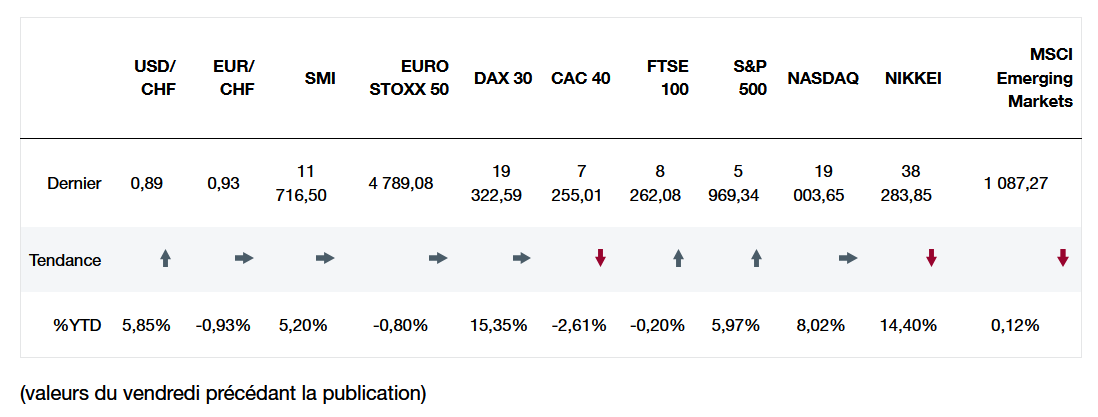Click the NIKKEI red down arrow

[x=931, y=259]
